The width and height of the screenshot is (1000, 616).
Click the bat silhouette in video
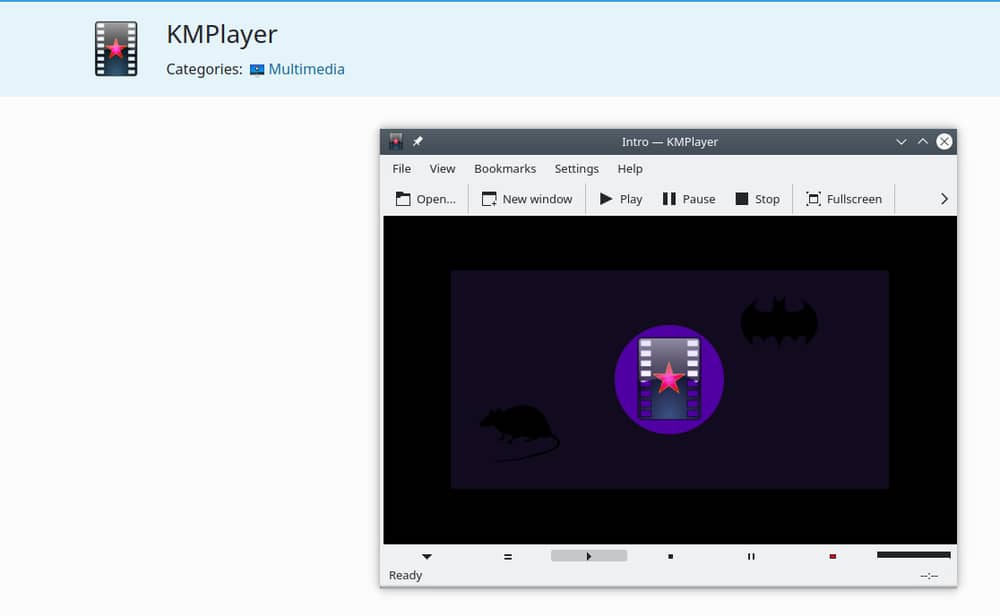[x=779, y=321]
